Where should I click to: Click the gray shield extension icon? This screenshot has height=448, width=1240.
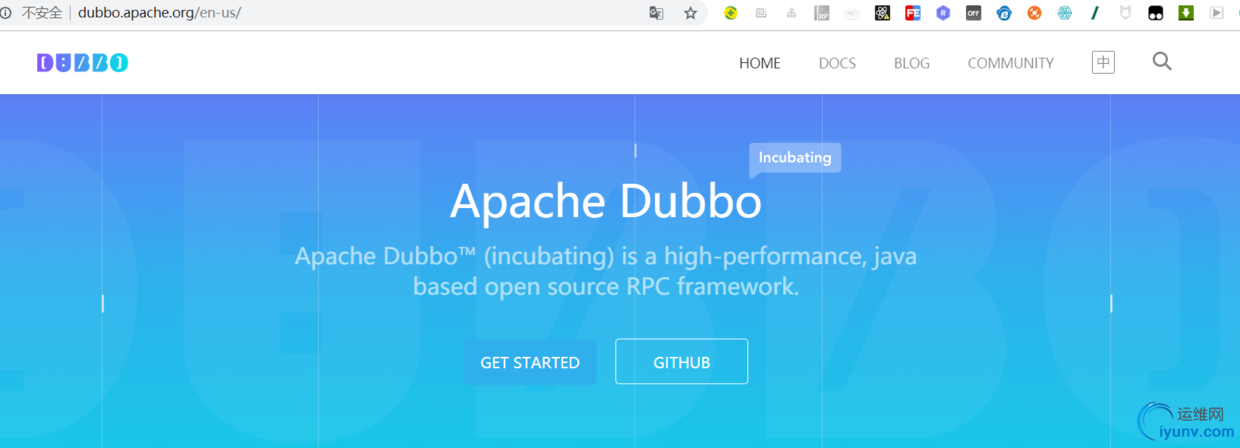(x=1125, y=13)
